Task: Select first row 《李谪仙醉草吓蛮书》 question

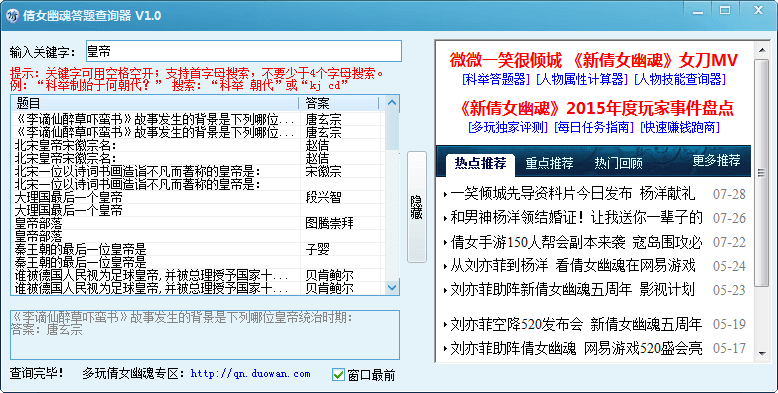Action: (x=198, y=120)
